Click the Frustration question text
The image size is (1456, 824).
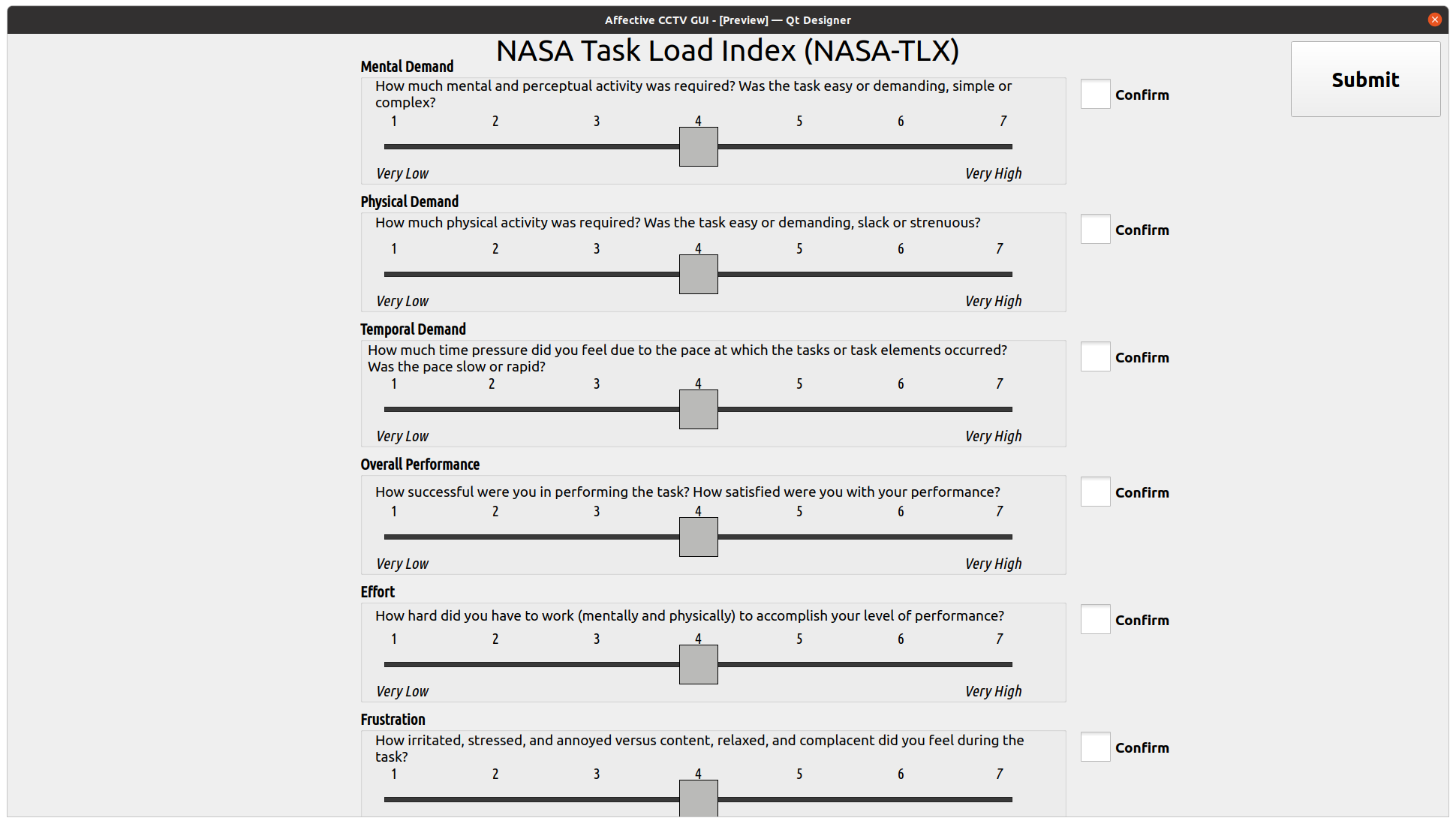[699, 748]
